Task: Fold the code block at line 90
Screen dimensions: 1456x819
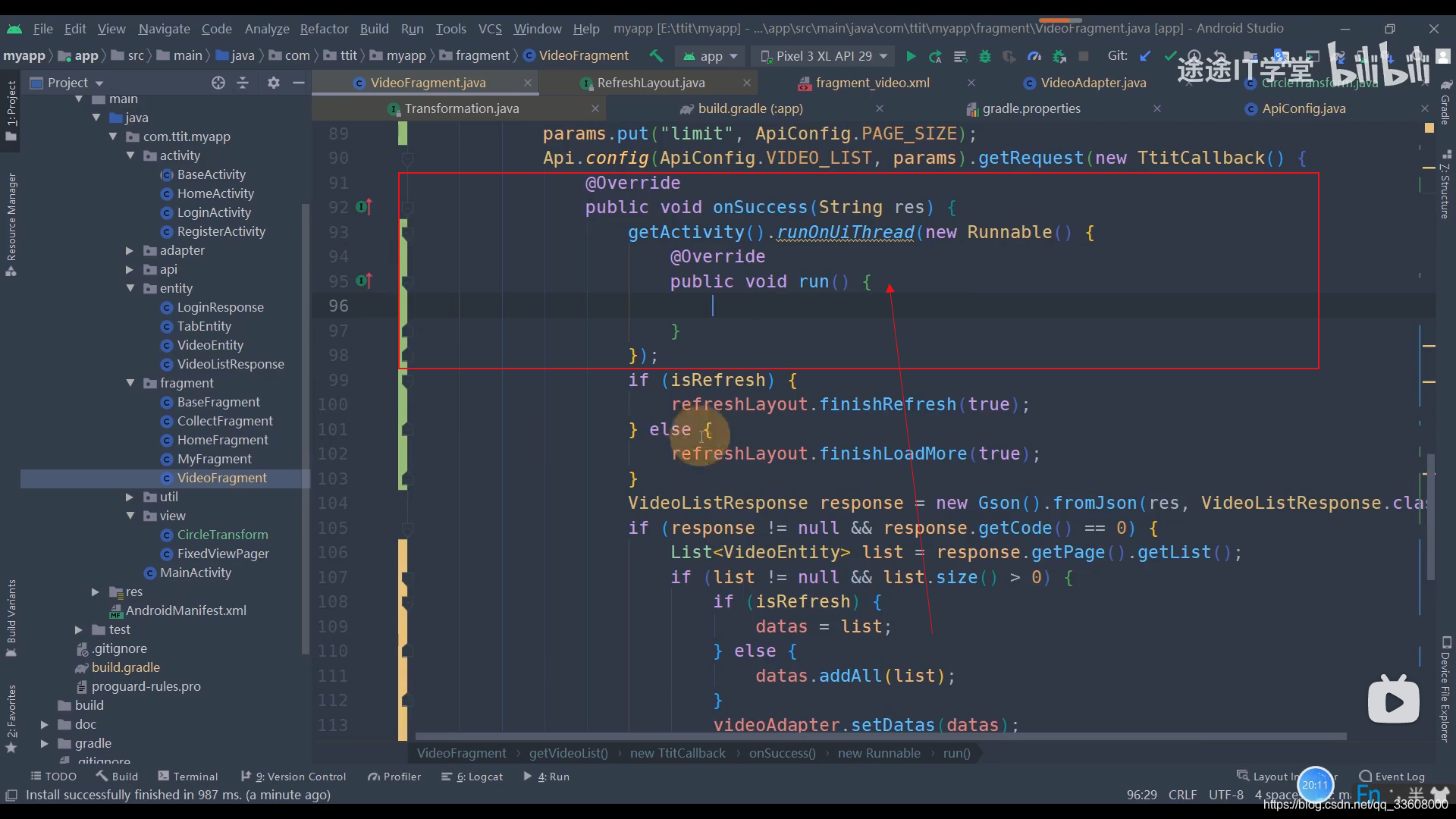Action: pyautogui.click(x=407, y=158)
